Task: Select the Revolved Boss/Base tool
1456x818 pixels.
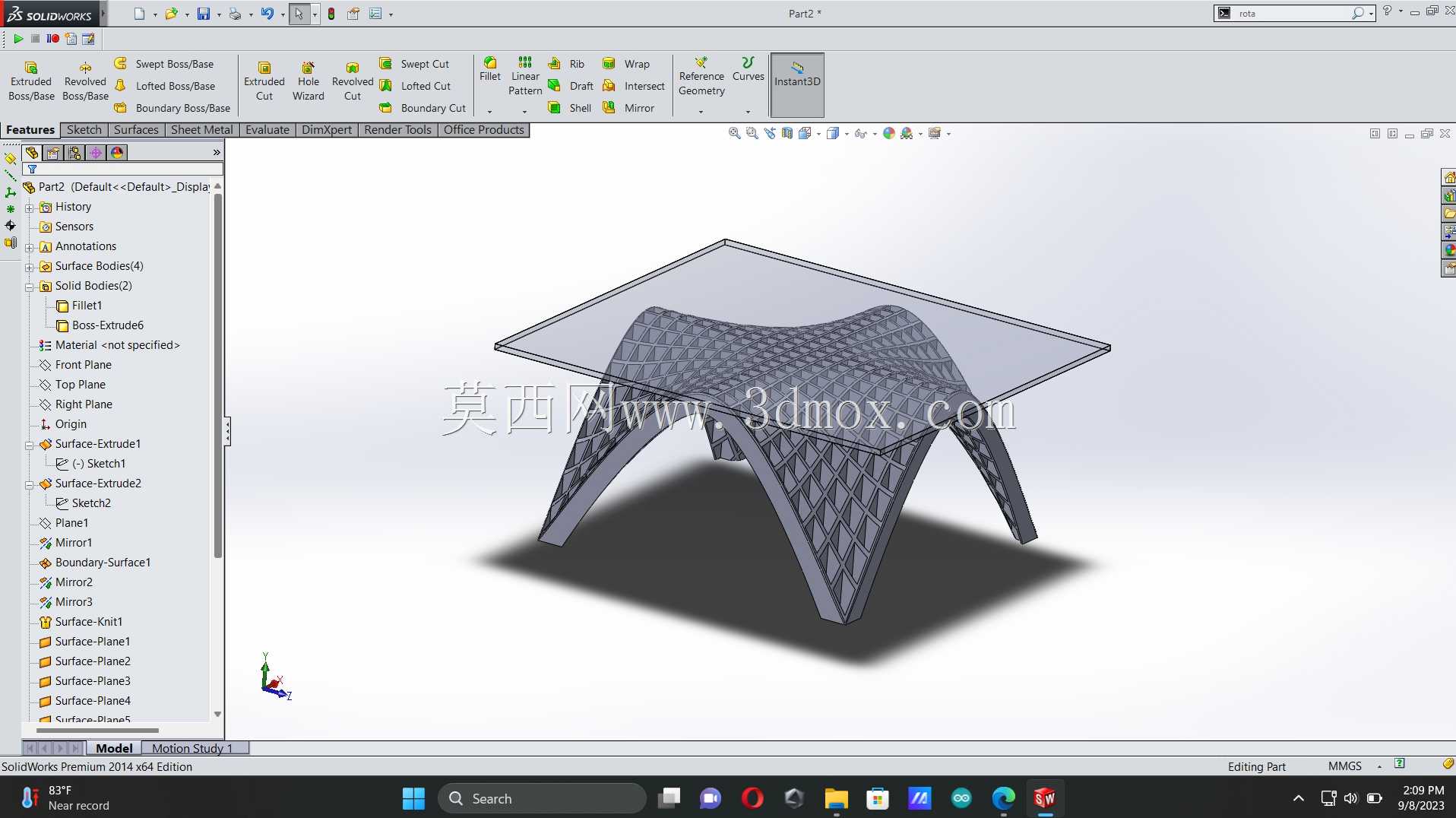Action: pyautogui.click(x=85, y=81)
